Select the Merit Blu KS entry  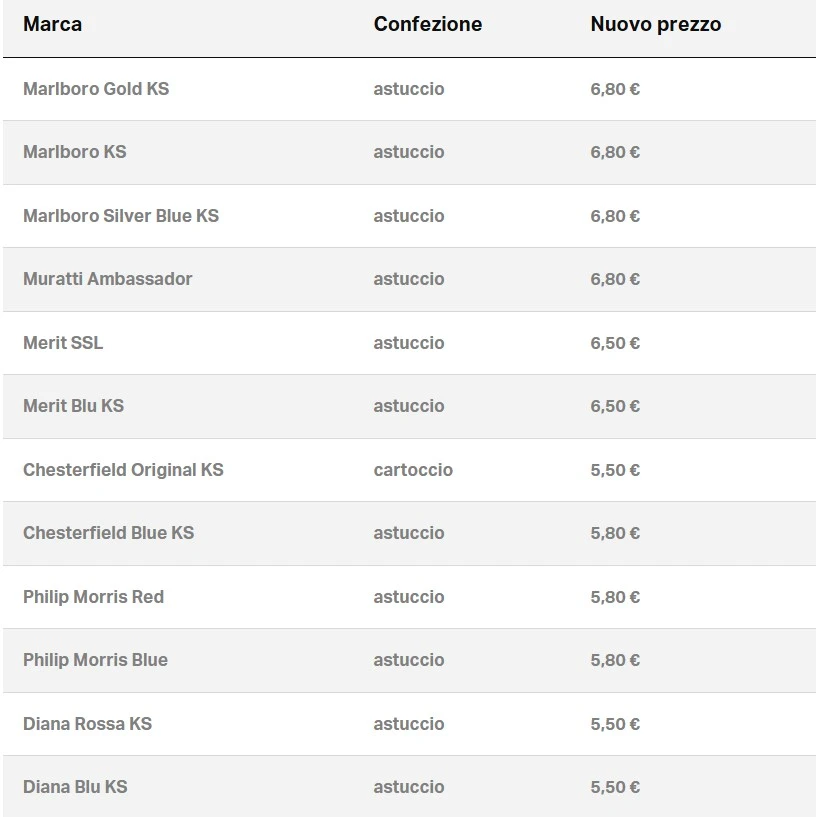pos(74,406)
